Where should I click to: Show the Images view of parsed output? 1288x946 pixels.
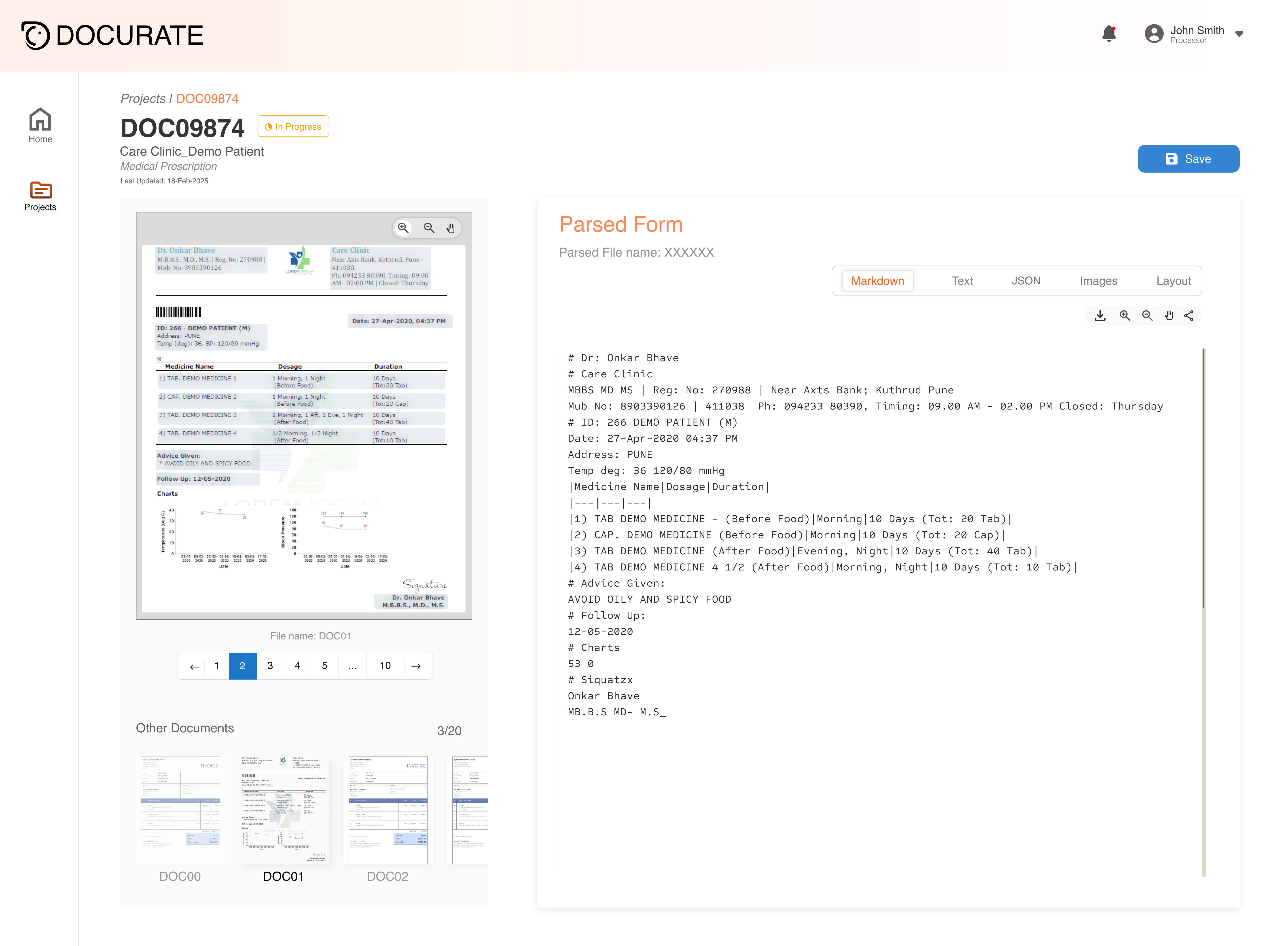pos(1098,281)
